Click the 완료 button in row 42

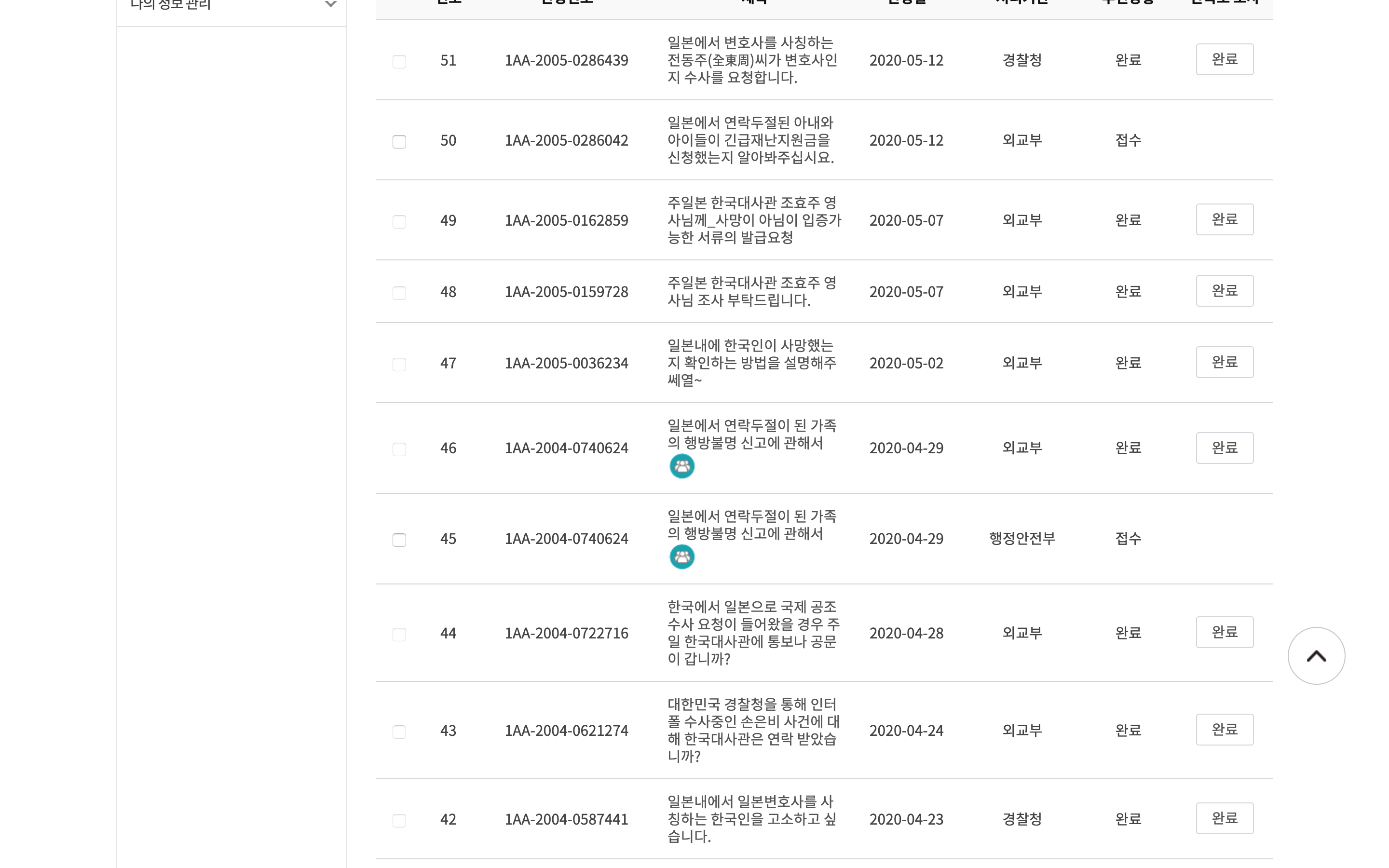pos(1224,818)
